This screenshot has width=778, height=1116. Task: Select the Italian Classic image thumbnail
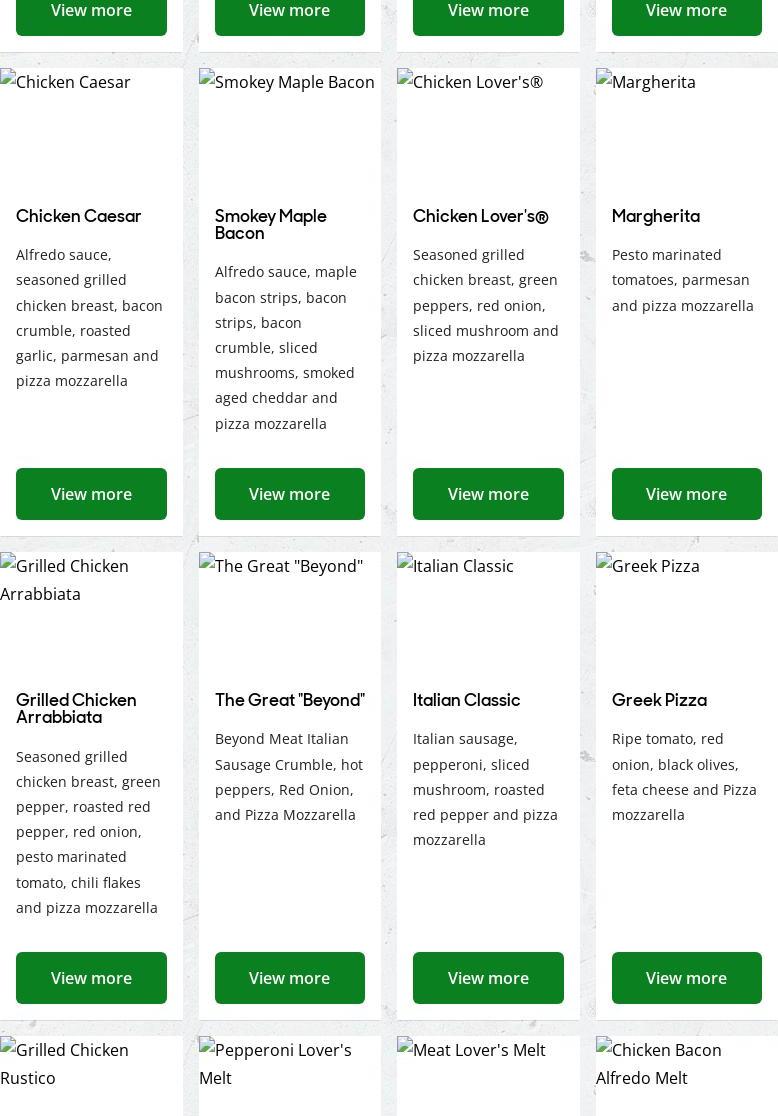point(488,611)
